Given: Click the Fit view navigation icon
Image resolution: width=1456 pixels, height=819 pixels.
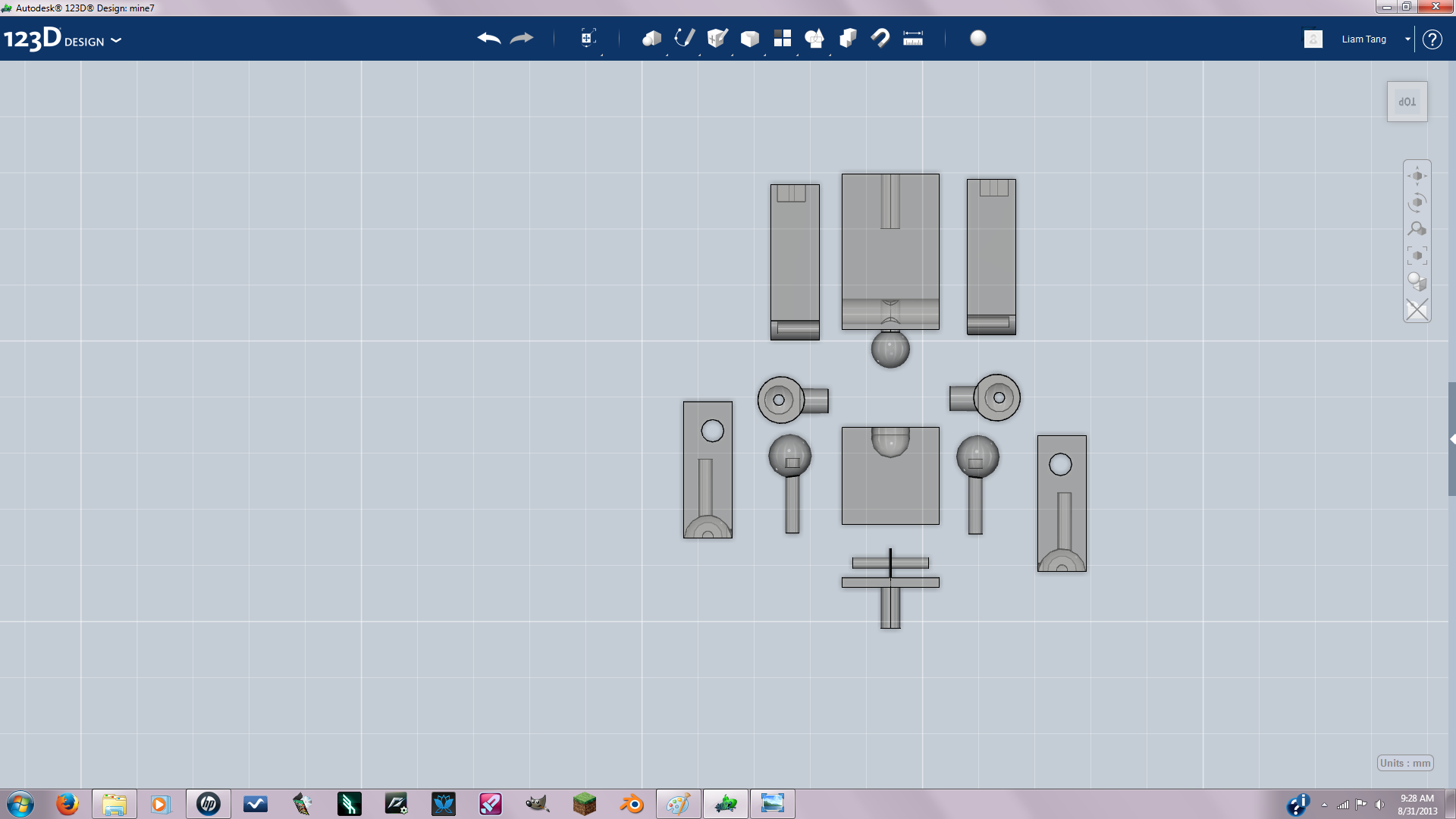Looking at the screenshot, I should [1417, 256].
